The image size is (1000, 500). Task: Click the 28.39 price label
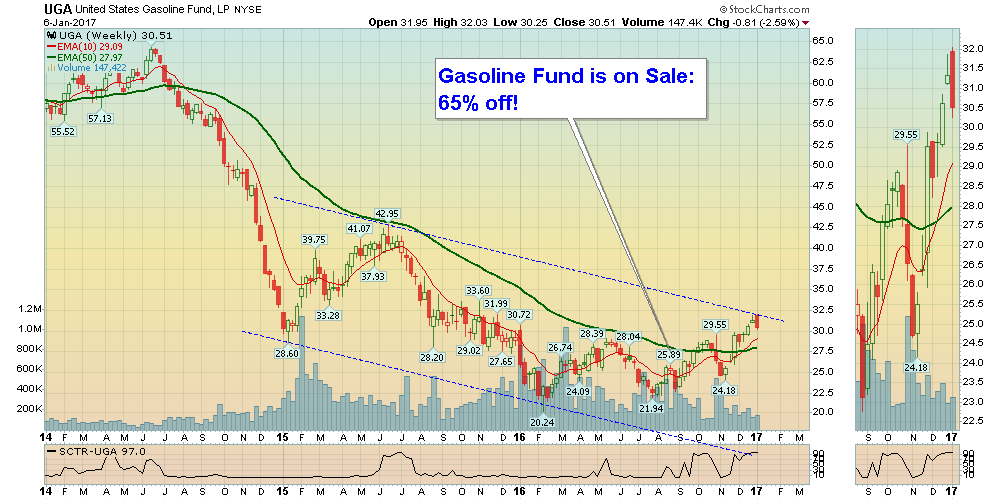592,334
